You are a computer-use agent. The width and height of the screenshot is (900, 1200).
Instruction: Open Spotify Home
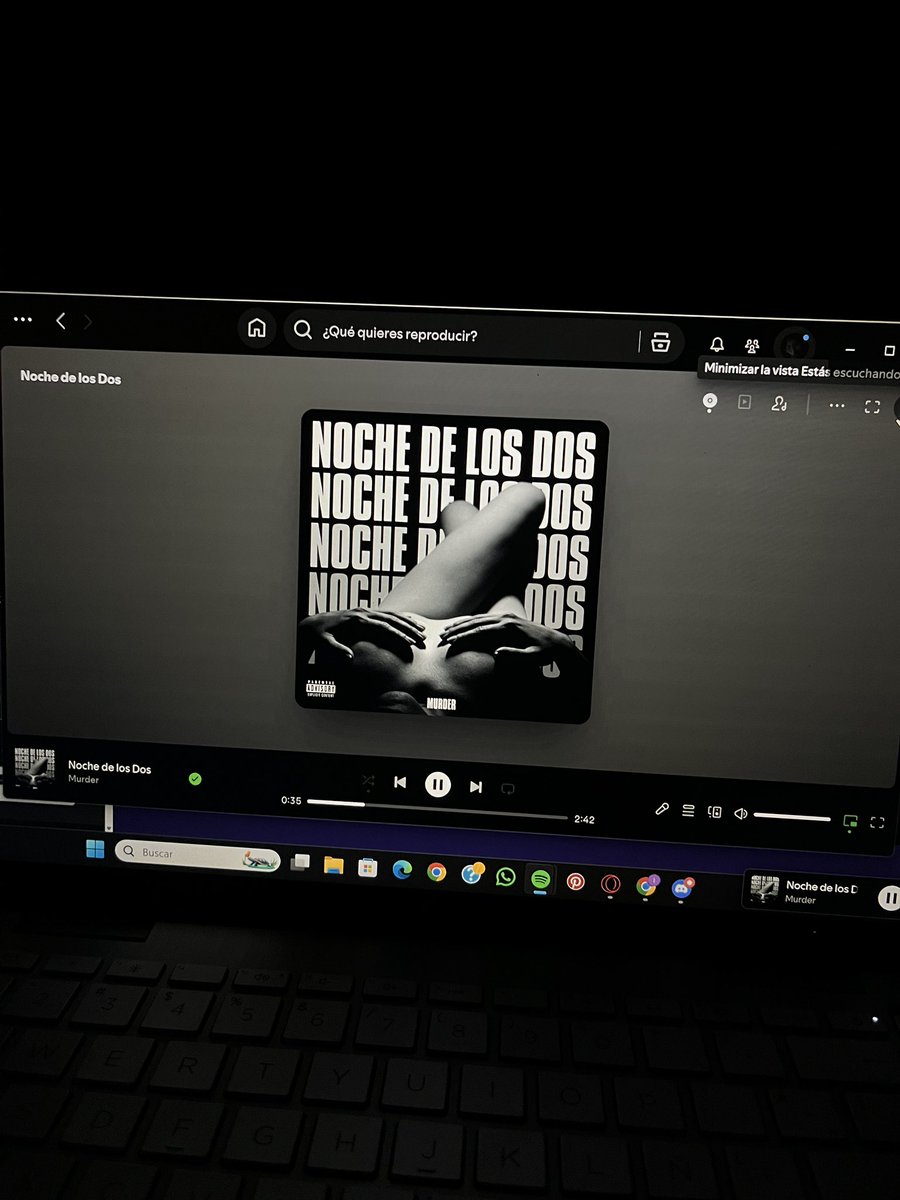(x=257, y=328)
